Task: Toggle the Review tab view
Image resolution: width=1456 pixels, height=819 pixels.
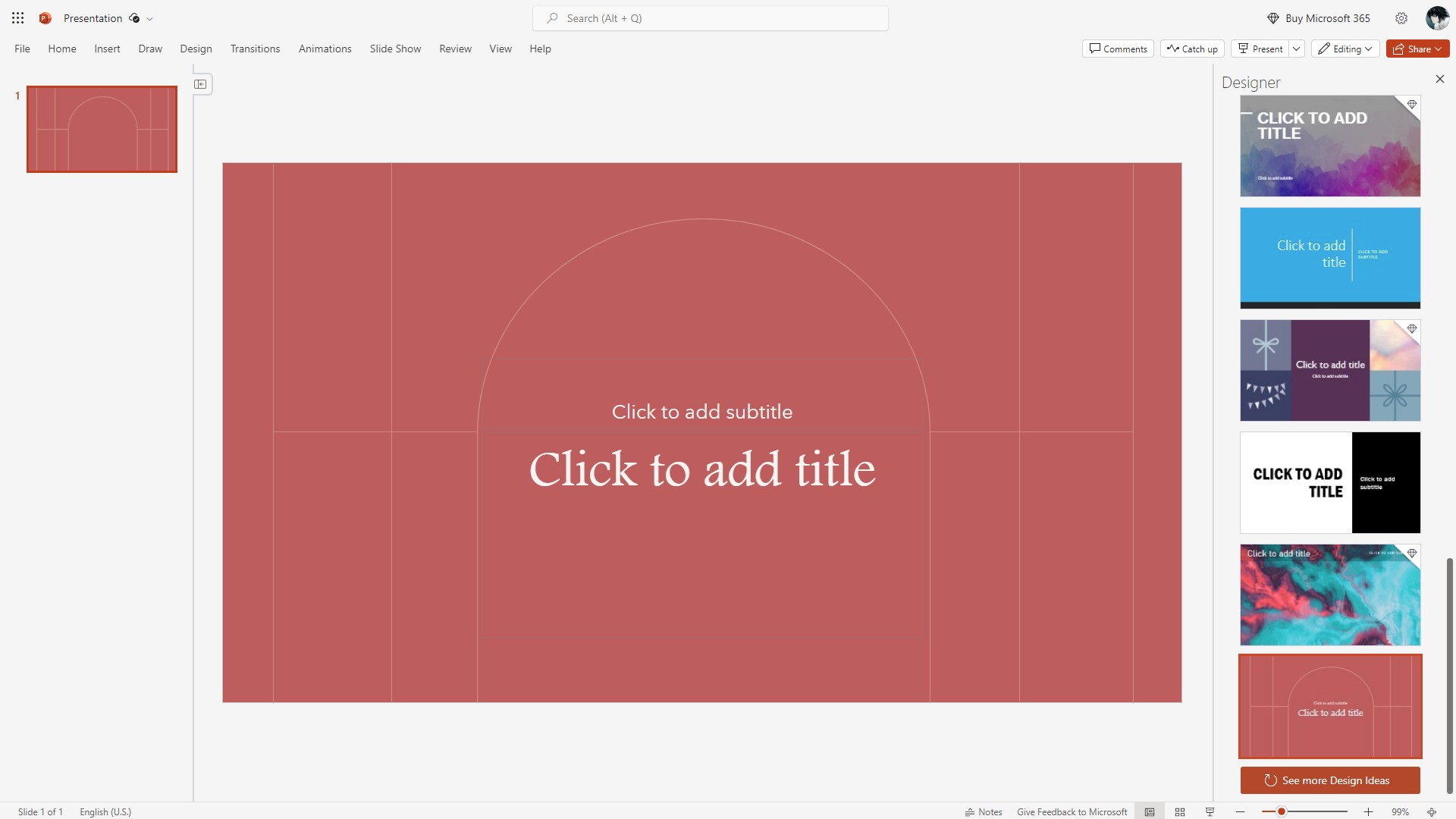Action: (455, 48)
